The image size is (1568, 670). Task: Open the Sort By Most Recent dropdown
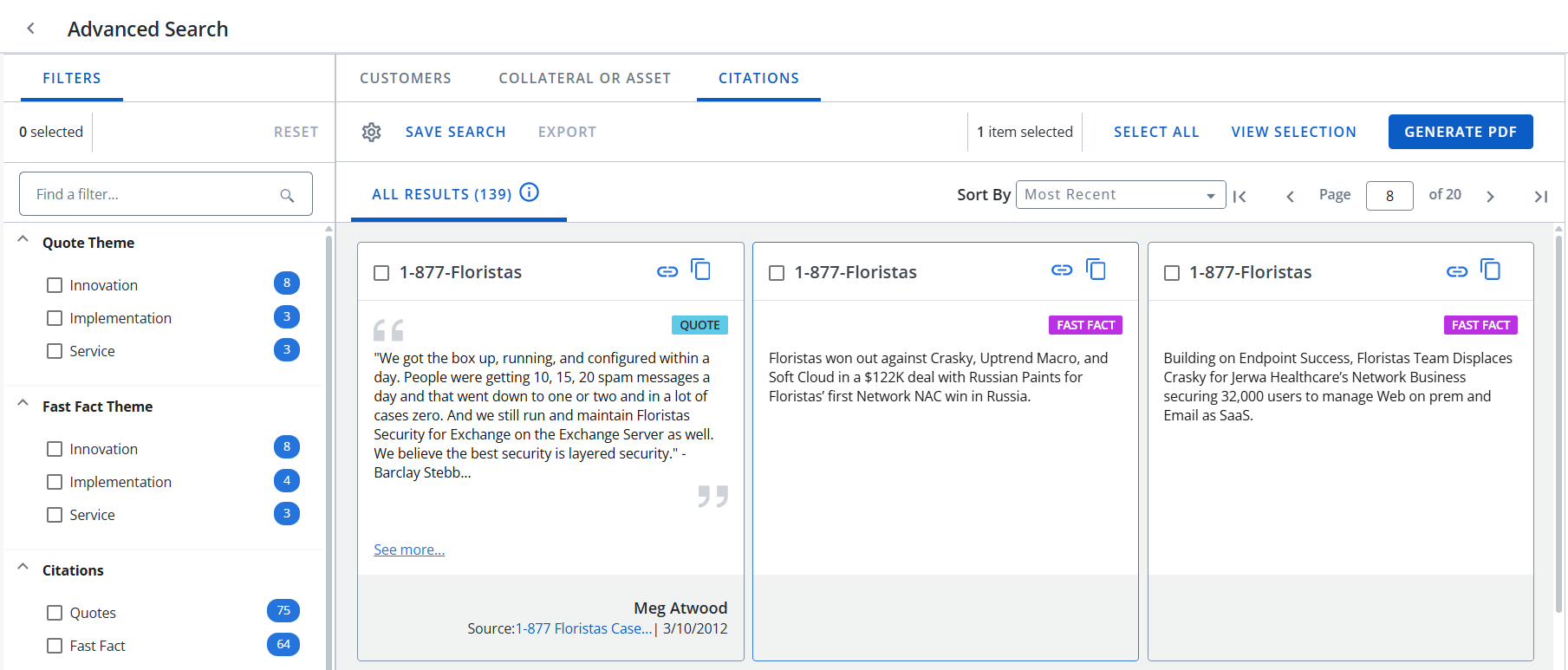1121,195
